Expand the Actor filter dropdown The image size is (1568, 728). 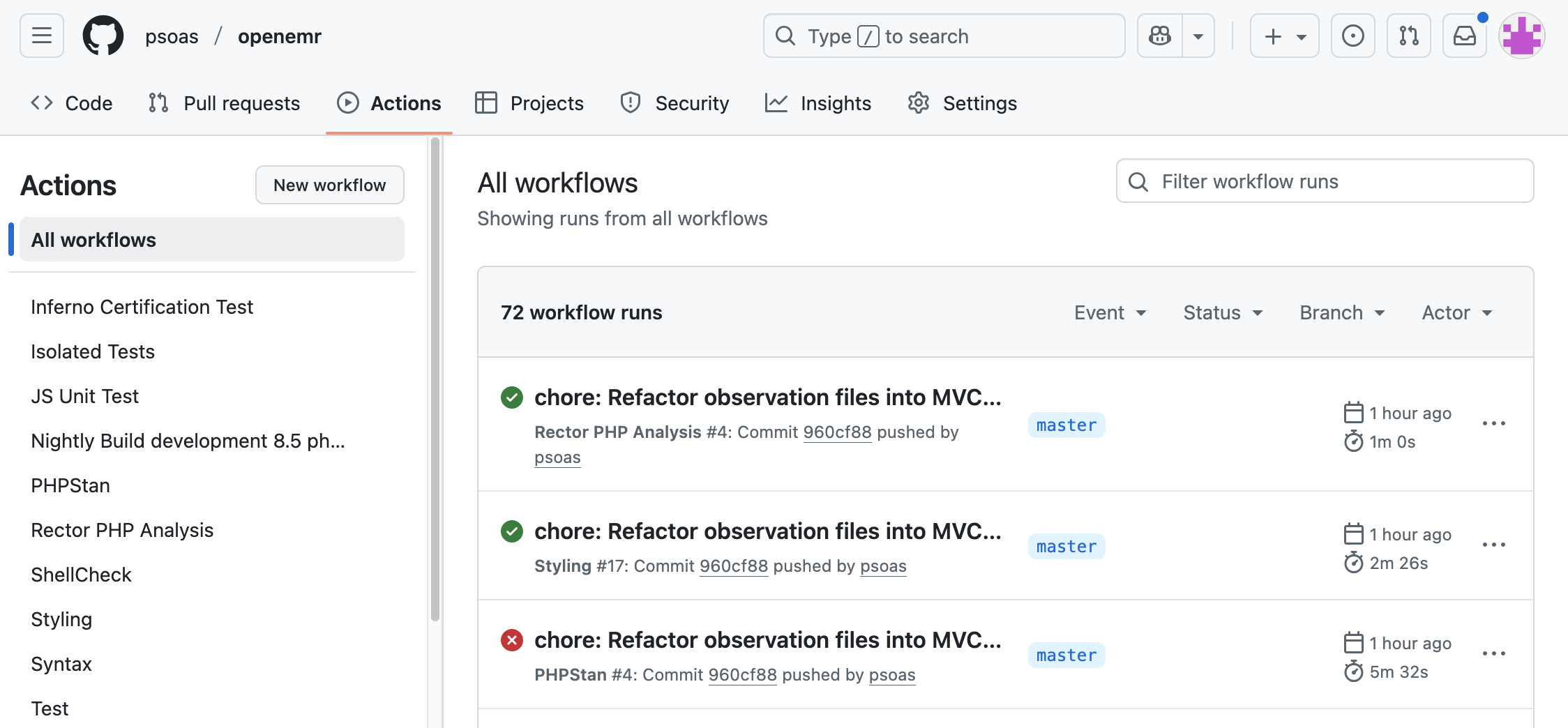tap(1457, 312)
